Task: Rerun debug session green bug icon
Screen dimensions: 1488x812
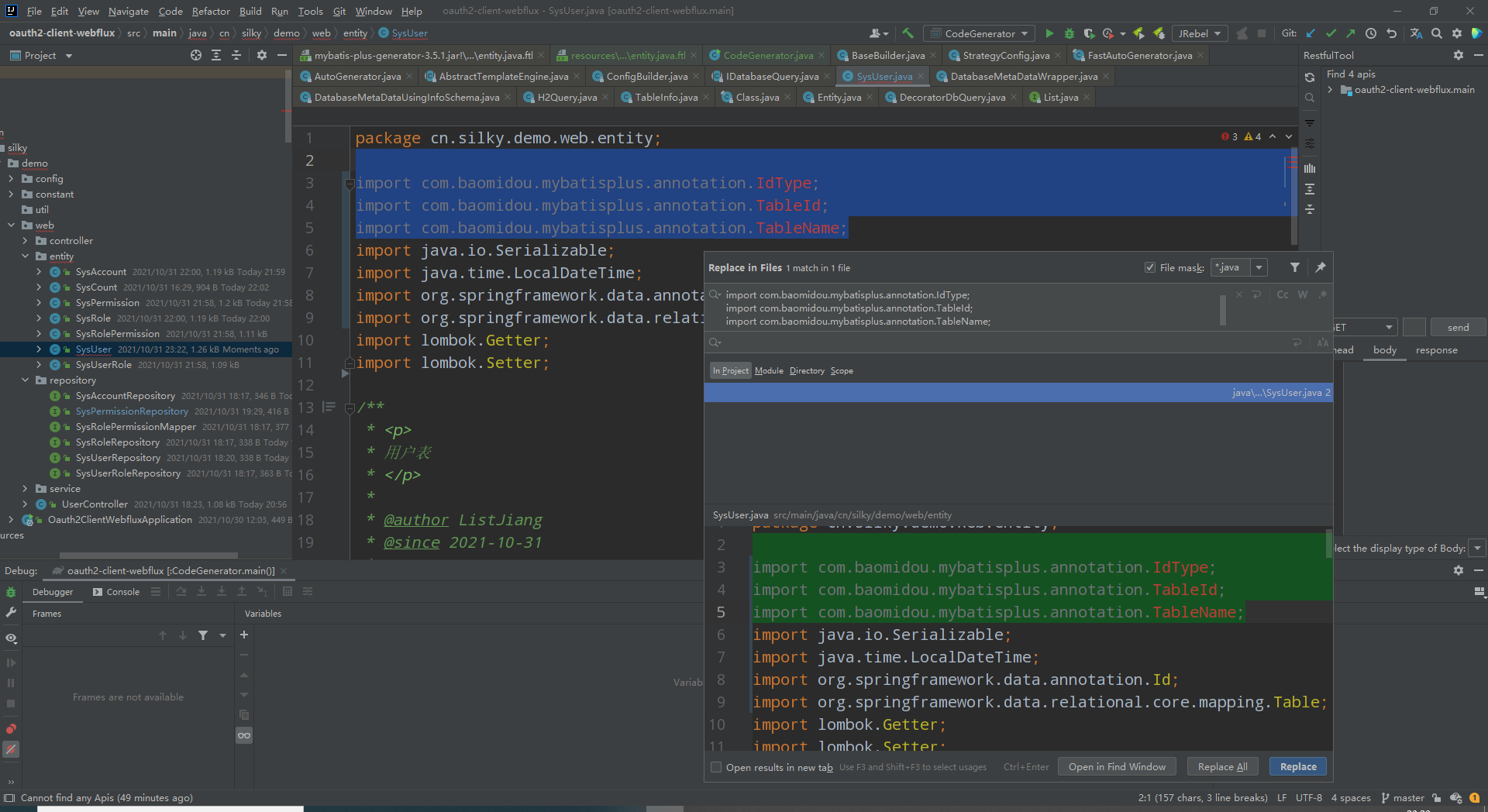Action: point(11,592)
